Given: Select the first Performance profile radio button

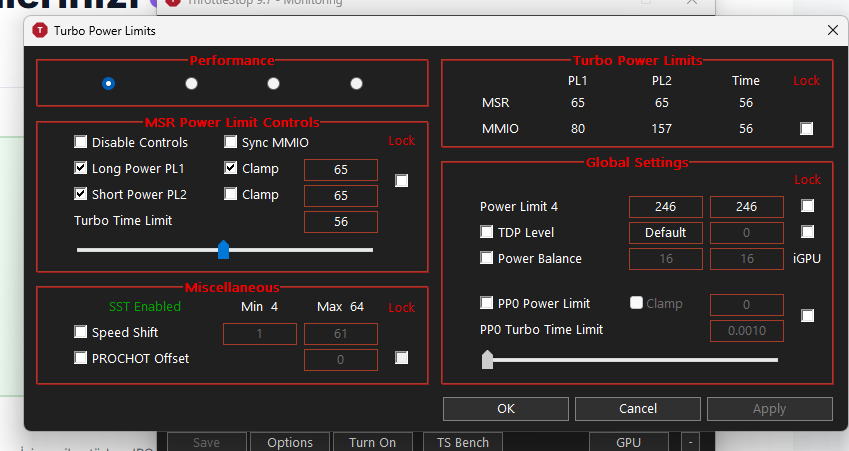Looking at the screenshot, I should (x=108, y=83).
